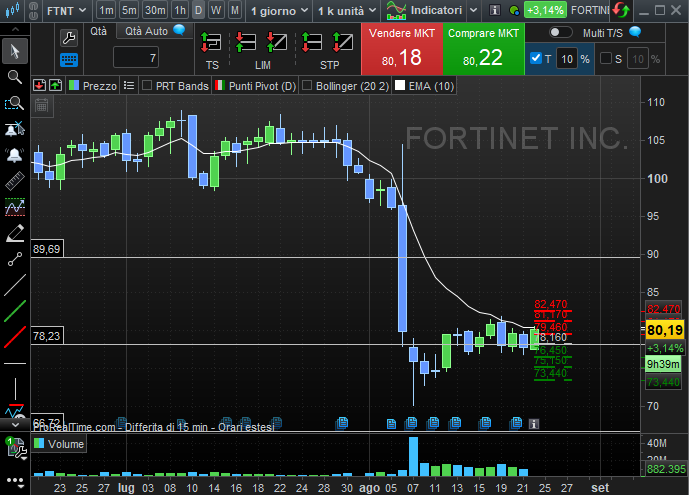689x495 pixels.
Task: Click the +3,14% change badge
Action: [545, 10]
